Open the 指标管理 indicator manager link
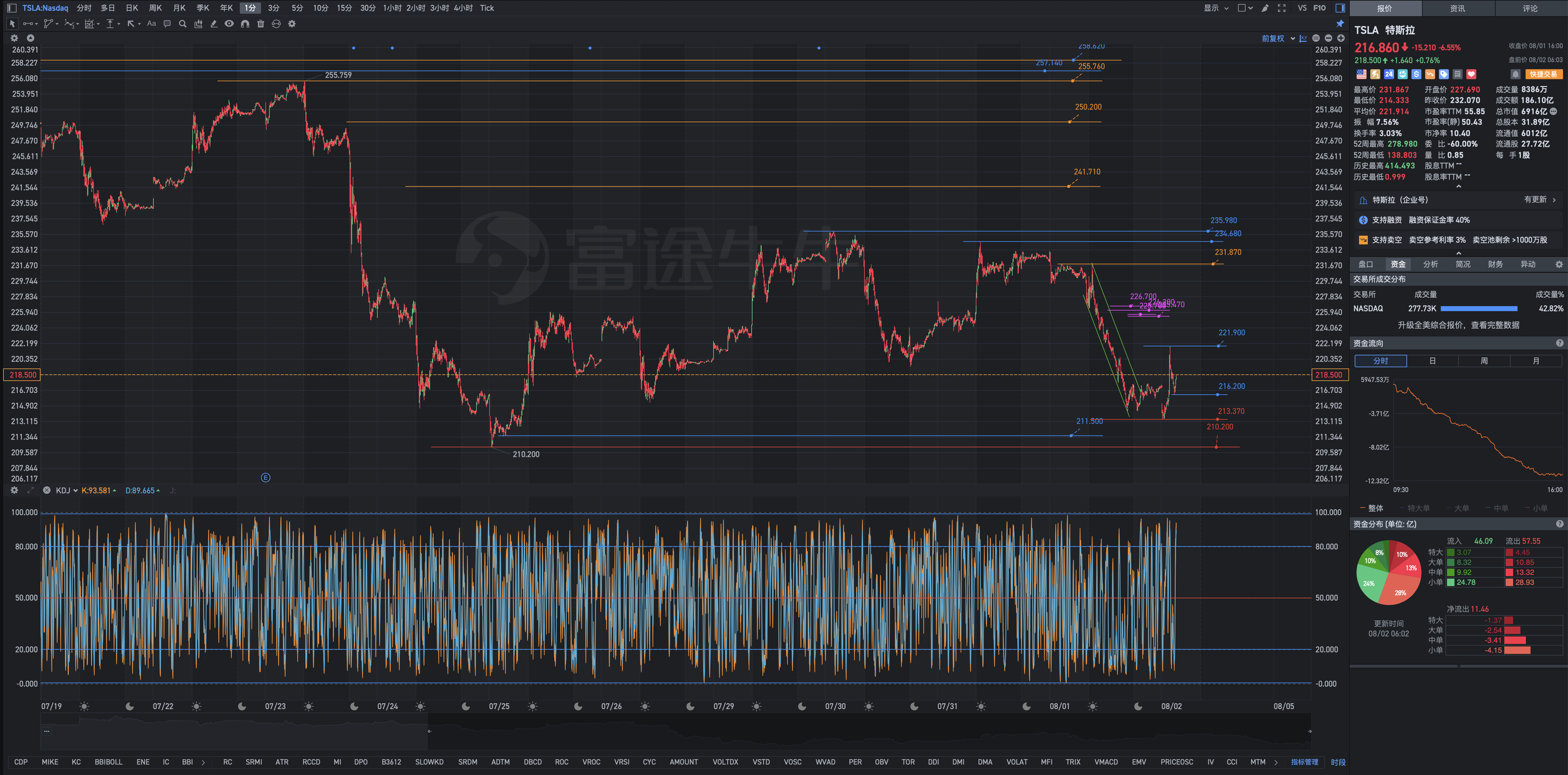The width and height of the screenshot is (1568, 775). pyautogui.click(x=1304, y=762)
